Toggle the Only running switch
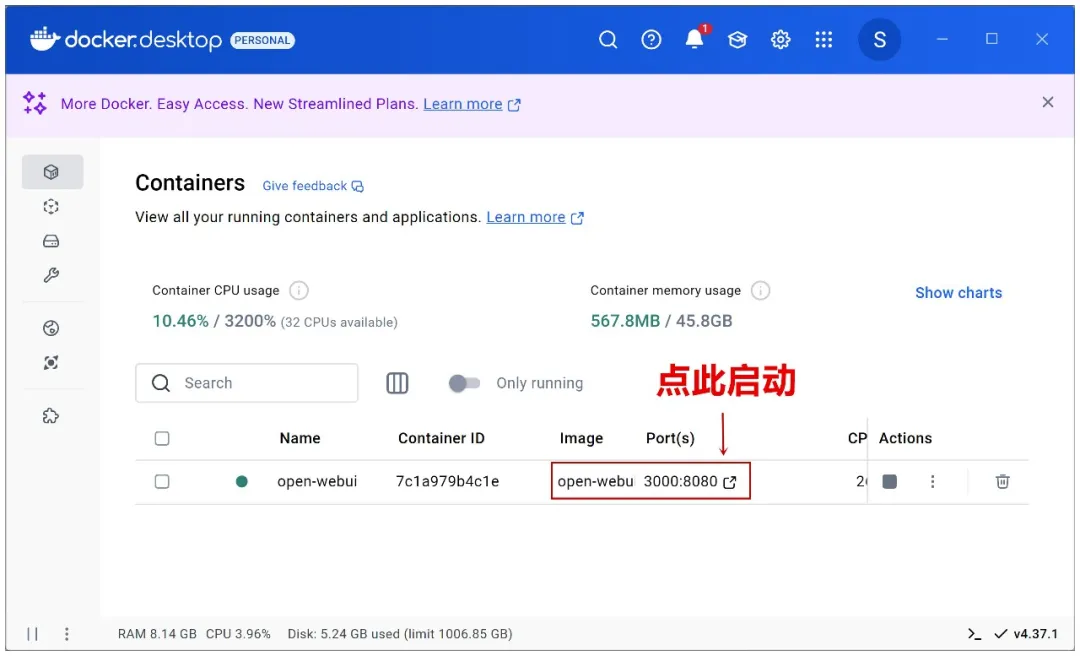1080x656 pixels. [464, 383]
